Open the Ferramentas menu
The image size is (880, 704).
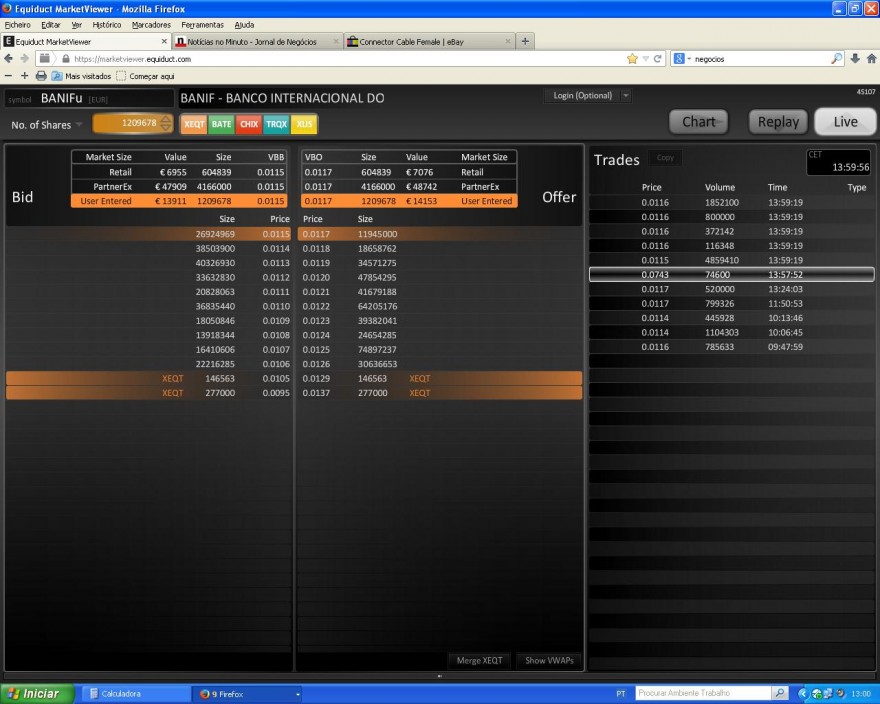click(x=202, y=25)
